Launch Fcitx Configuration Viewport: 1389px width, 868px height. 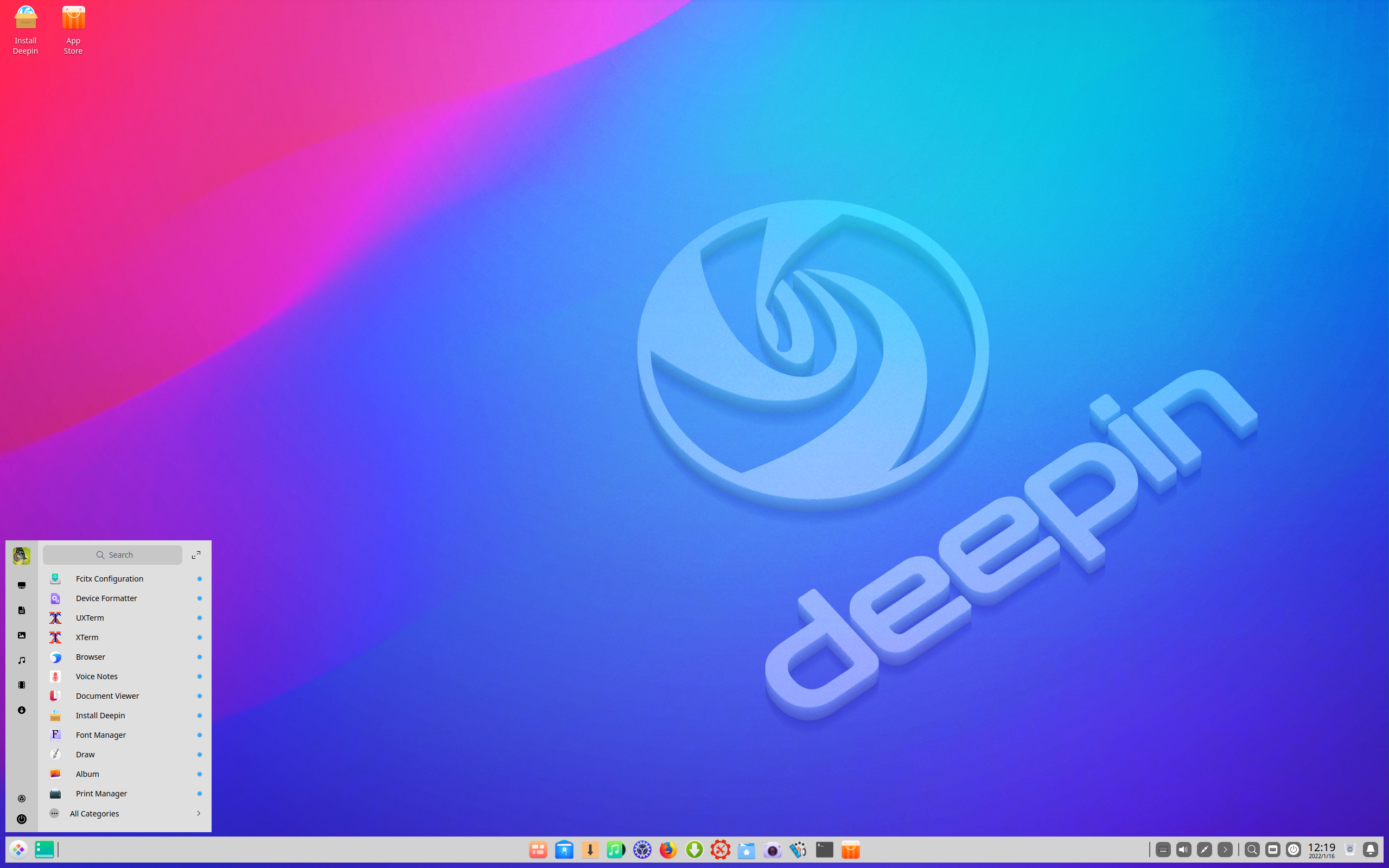click(x=125, y=579)
